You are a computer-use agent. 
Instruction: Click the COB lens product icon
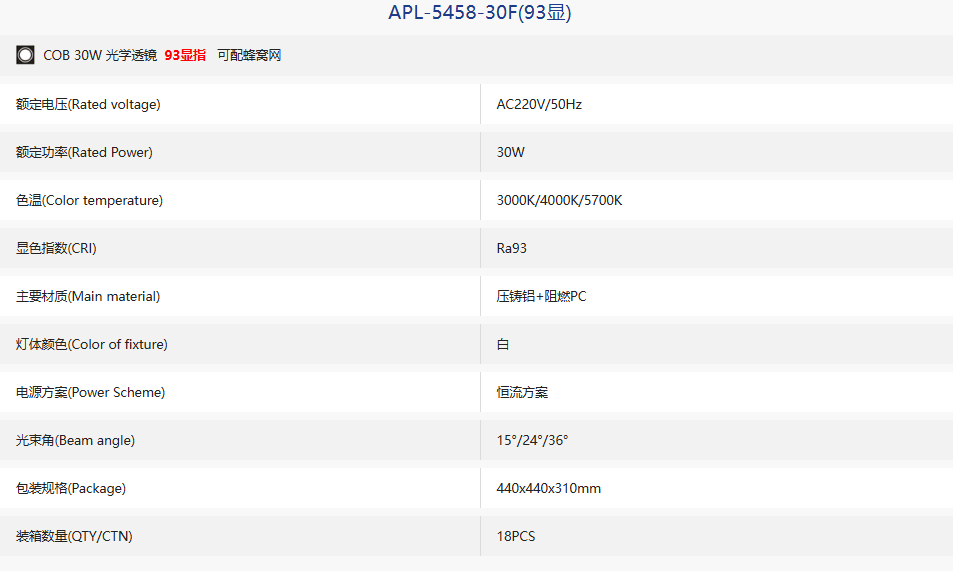[x=26, y=55]
